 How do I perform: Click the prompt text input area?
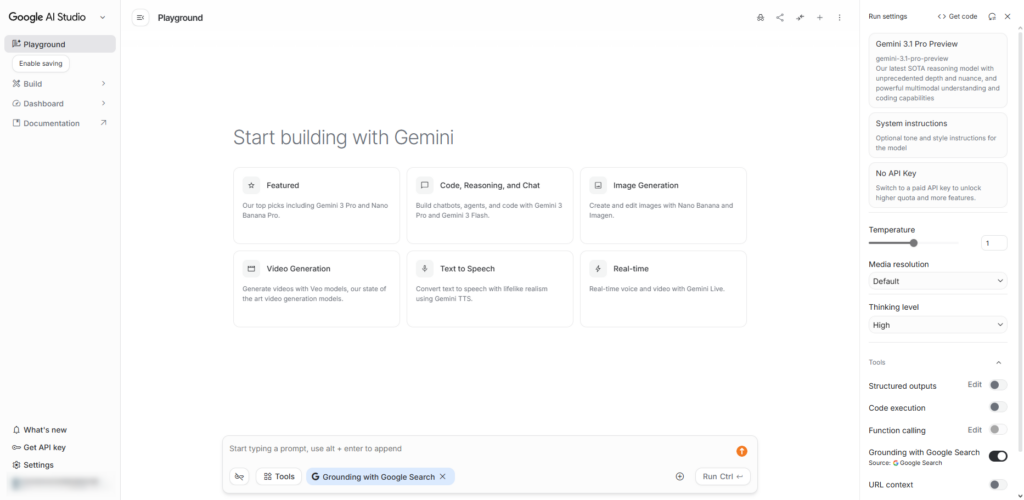[480, 448]
